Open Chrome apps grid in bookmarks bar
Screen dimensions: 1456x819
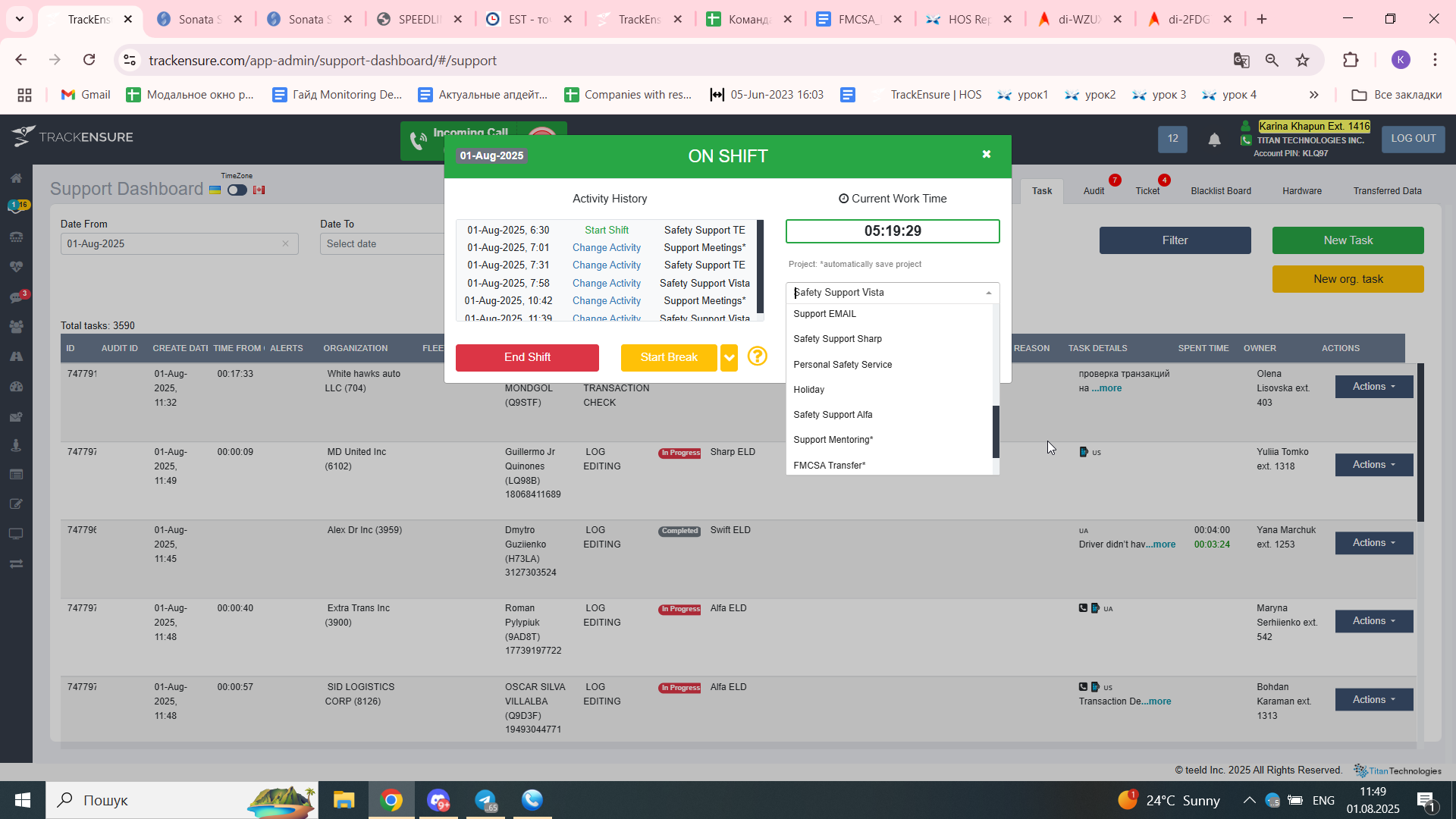(24, 95)
